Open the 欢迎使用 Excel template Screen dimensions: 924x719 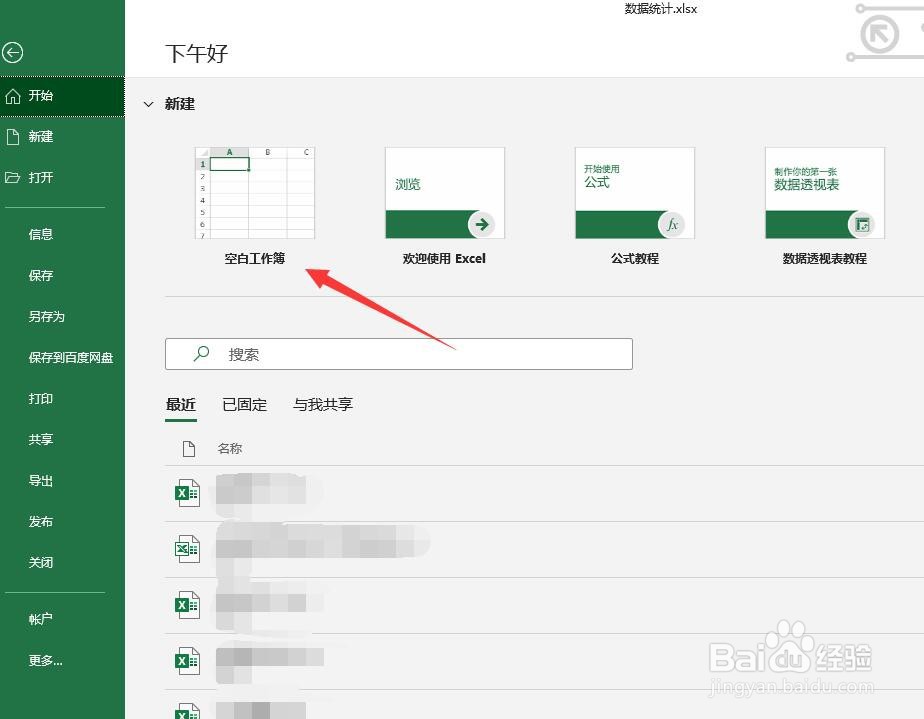coord(445,193)
